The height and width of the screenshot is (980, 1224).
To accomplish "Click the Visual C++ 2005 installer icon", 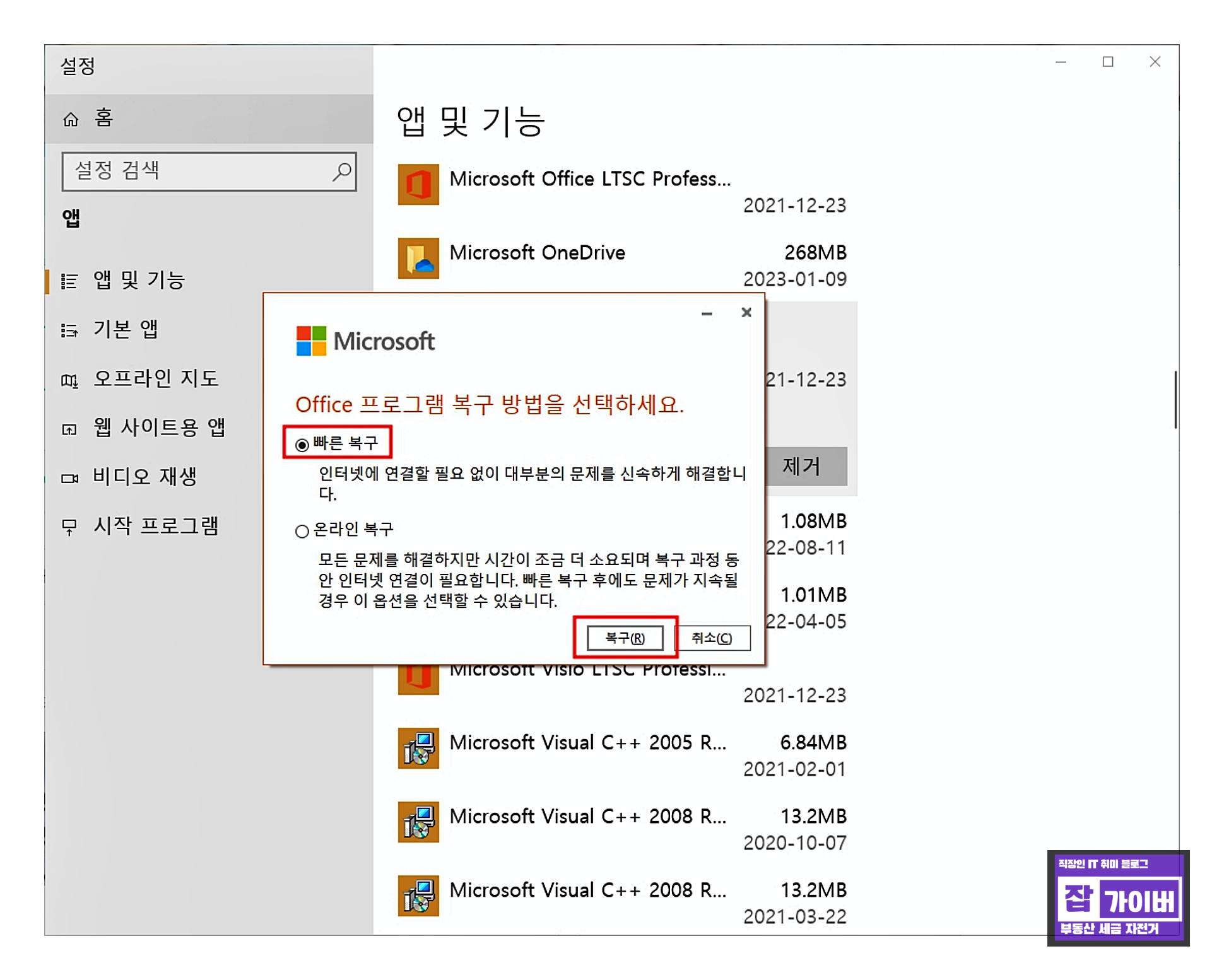I will 418,748.
